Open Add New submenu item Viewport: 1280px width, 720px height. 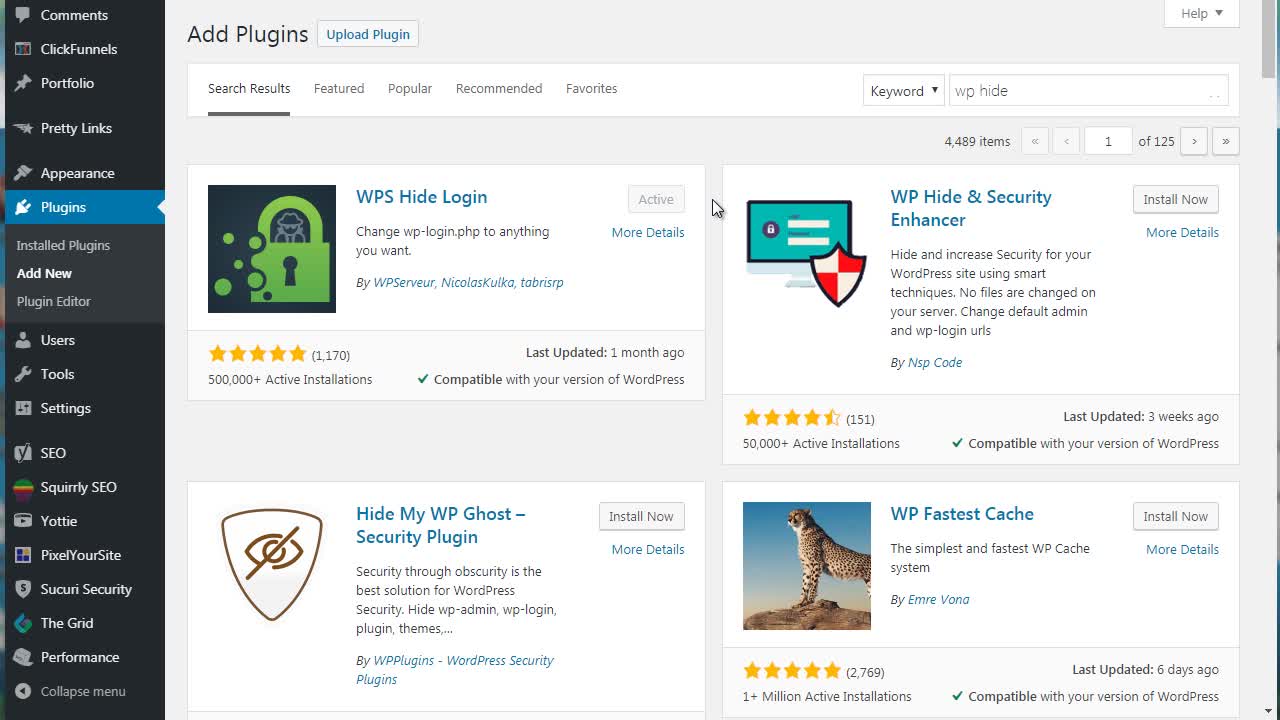pyautogui.click(x=44, y=273)
